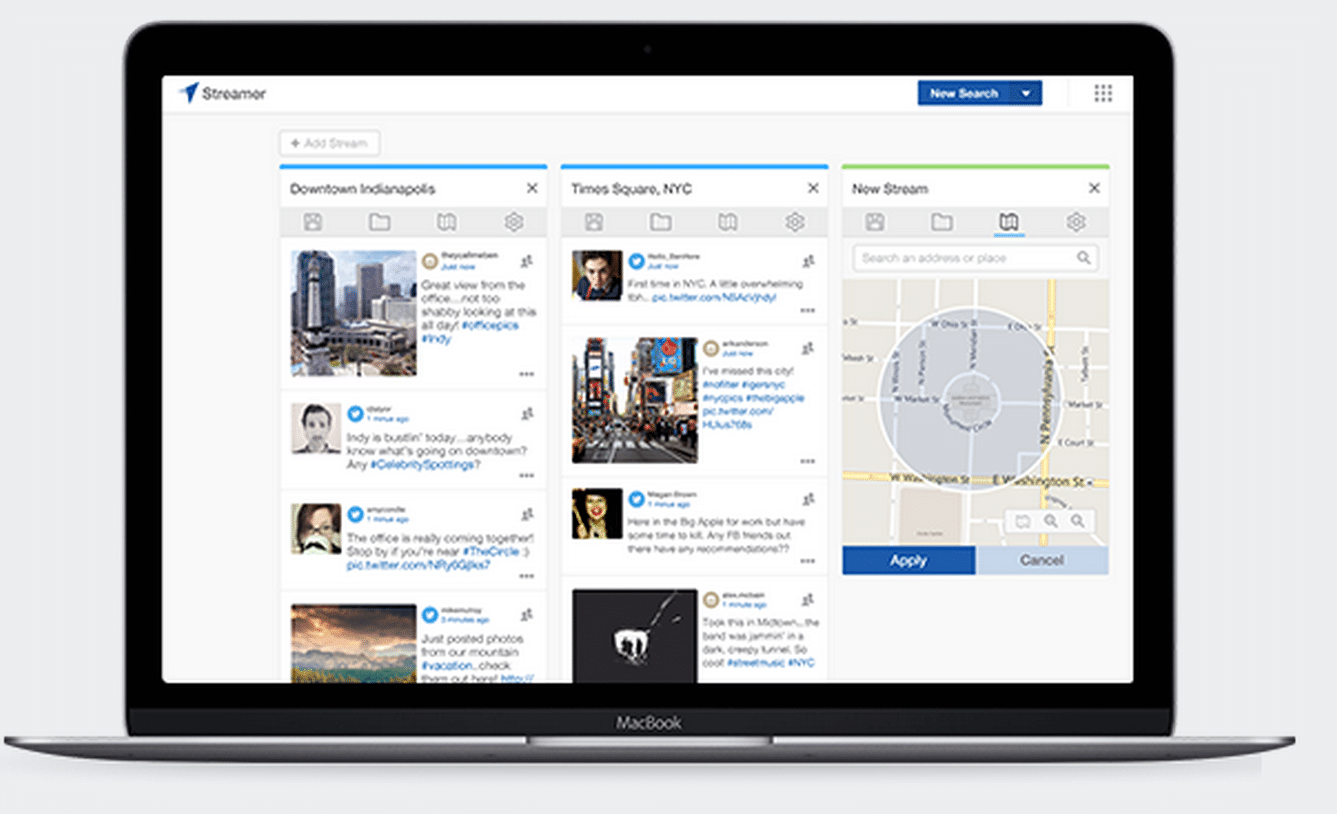Open more options on 'The office is really coming together' post

coord(526,576)
